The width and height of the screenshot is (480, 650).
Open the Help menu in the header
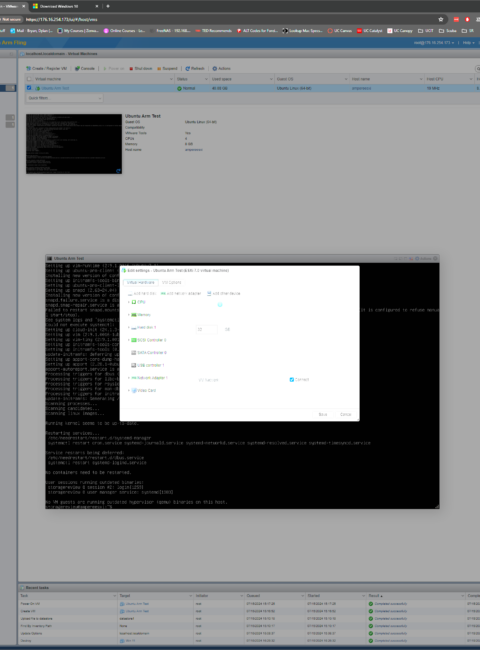point(468,43)
